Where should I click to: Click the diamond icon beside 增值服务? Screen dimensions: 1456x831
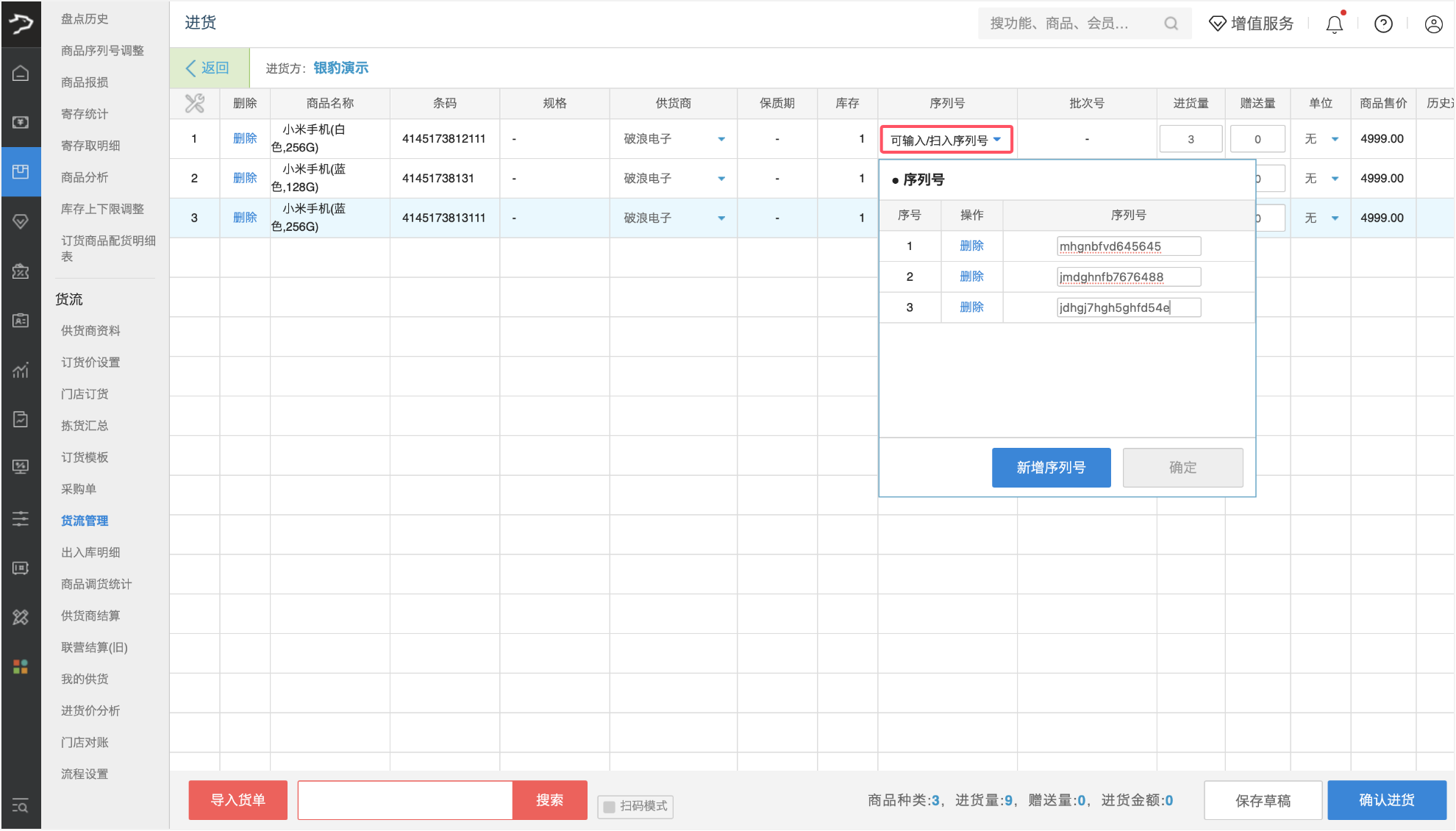pyautogui.click(x=1217, y=24)
